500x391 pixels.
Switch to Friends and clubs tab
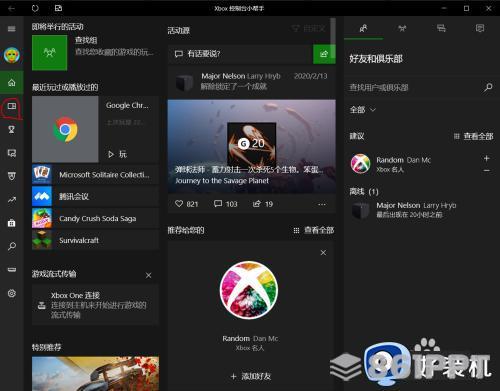[x=363, y=28]
